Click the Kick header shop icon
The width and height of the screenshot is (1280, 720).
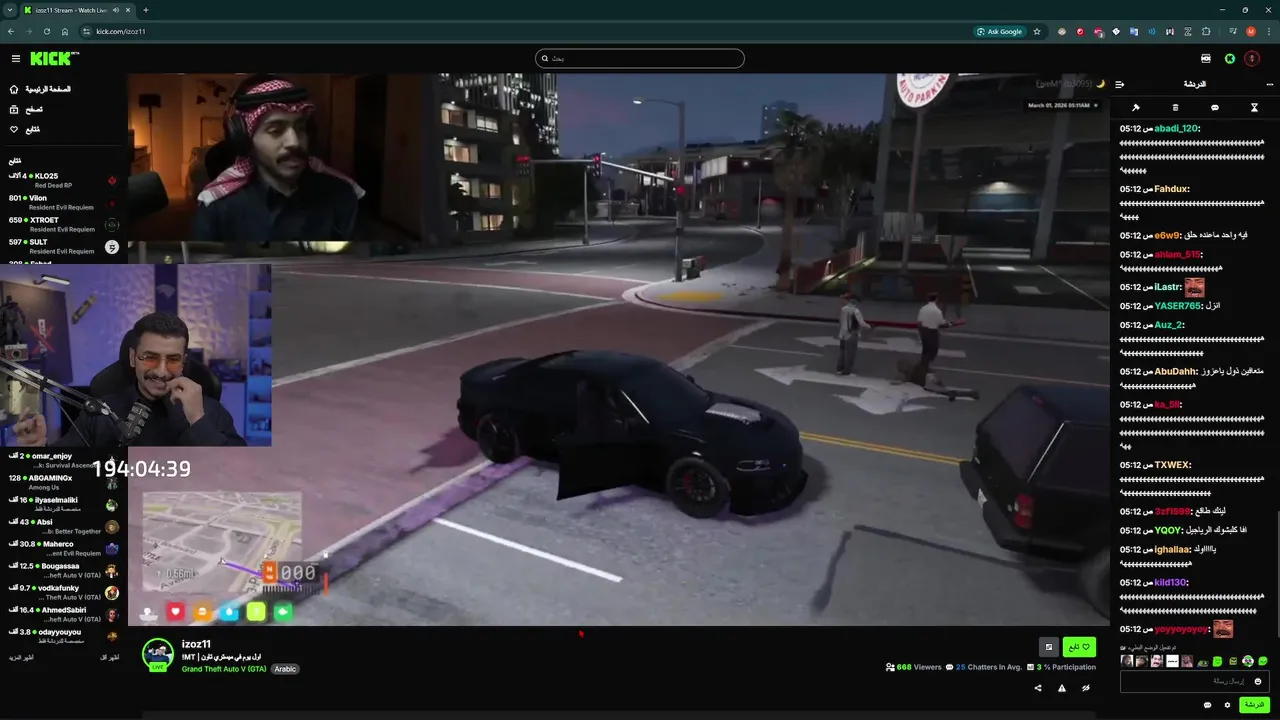click(x=1206, y=59)
